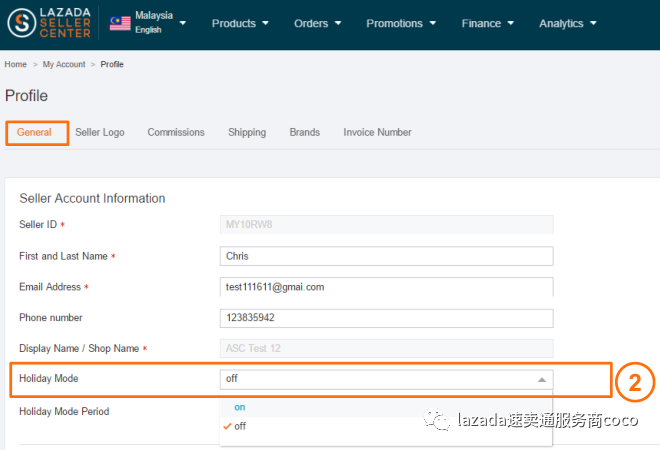Click the Profile breadcrumb text

point(112,64)
